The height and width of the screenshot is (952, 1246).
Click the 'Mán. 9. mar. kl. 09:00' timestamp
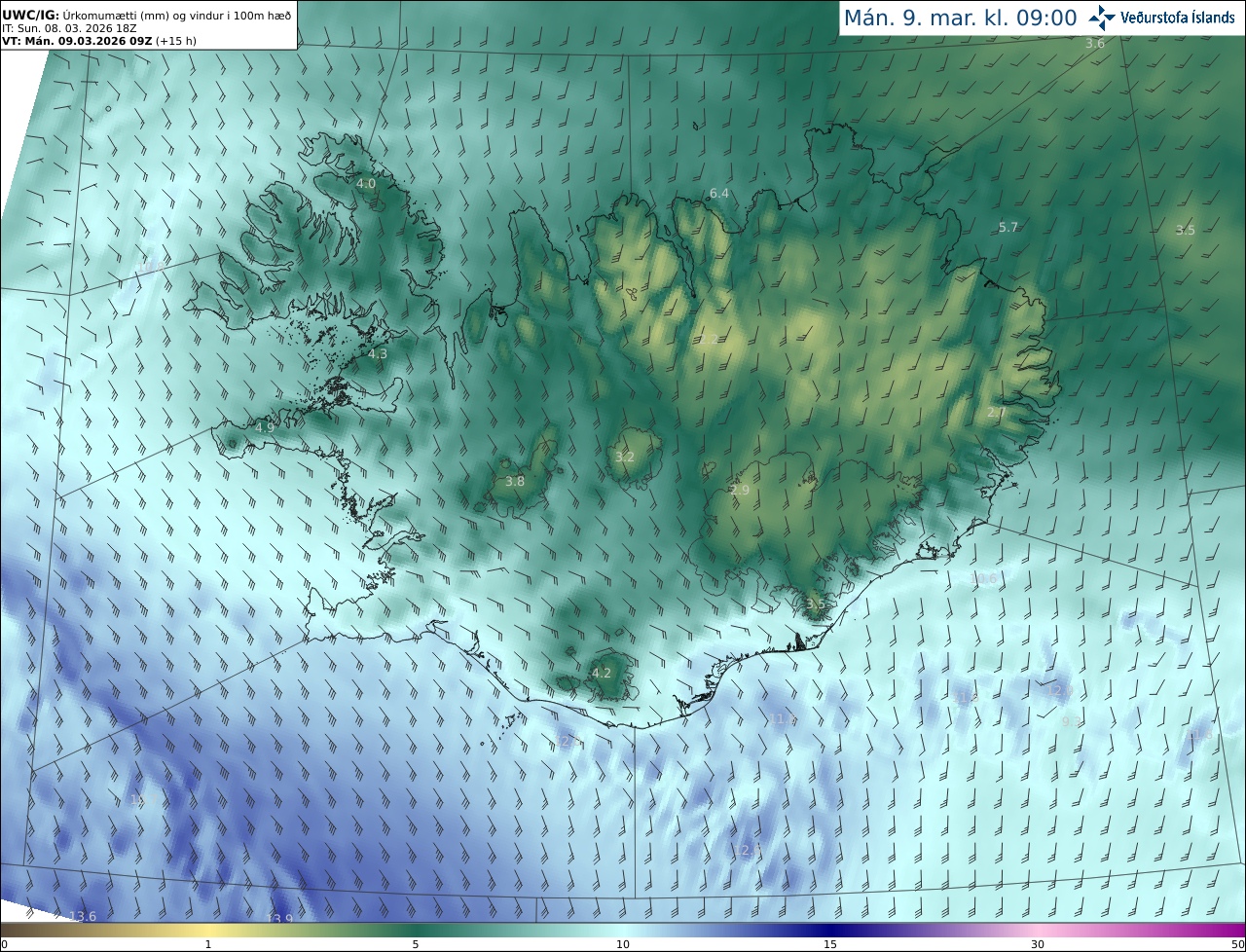pyautogui.click(x=960, y=18)
